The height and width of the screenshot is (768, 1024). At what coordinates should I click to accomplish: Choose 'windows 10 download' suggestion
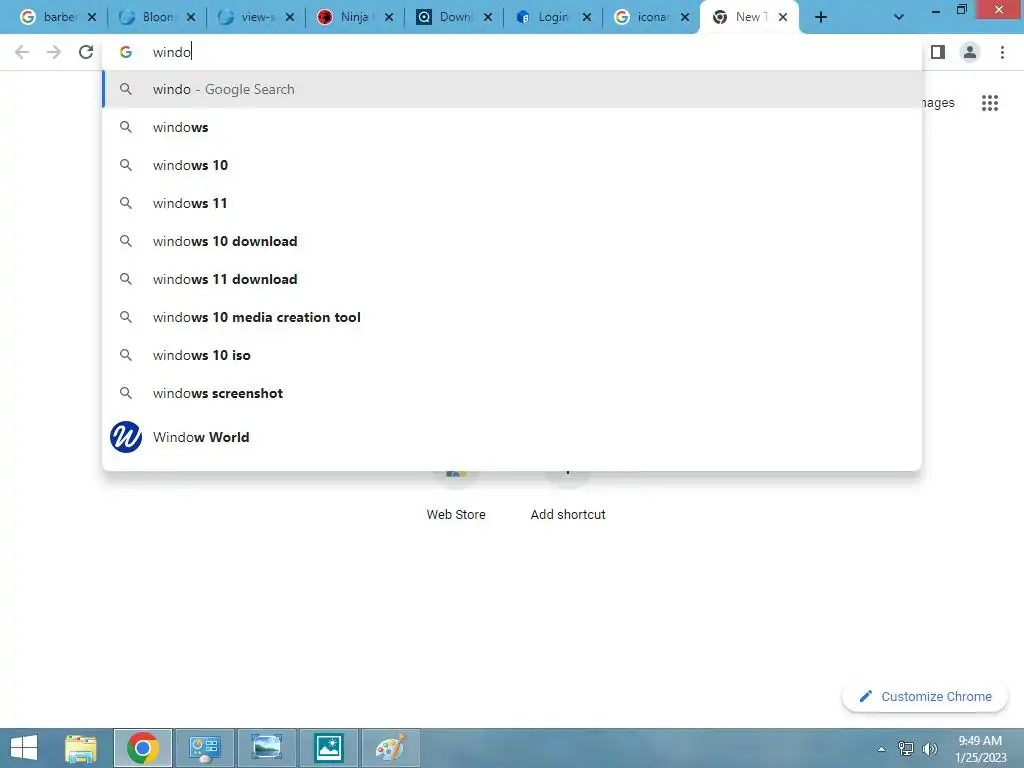[512, 241]
